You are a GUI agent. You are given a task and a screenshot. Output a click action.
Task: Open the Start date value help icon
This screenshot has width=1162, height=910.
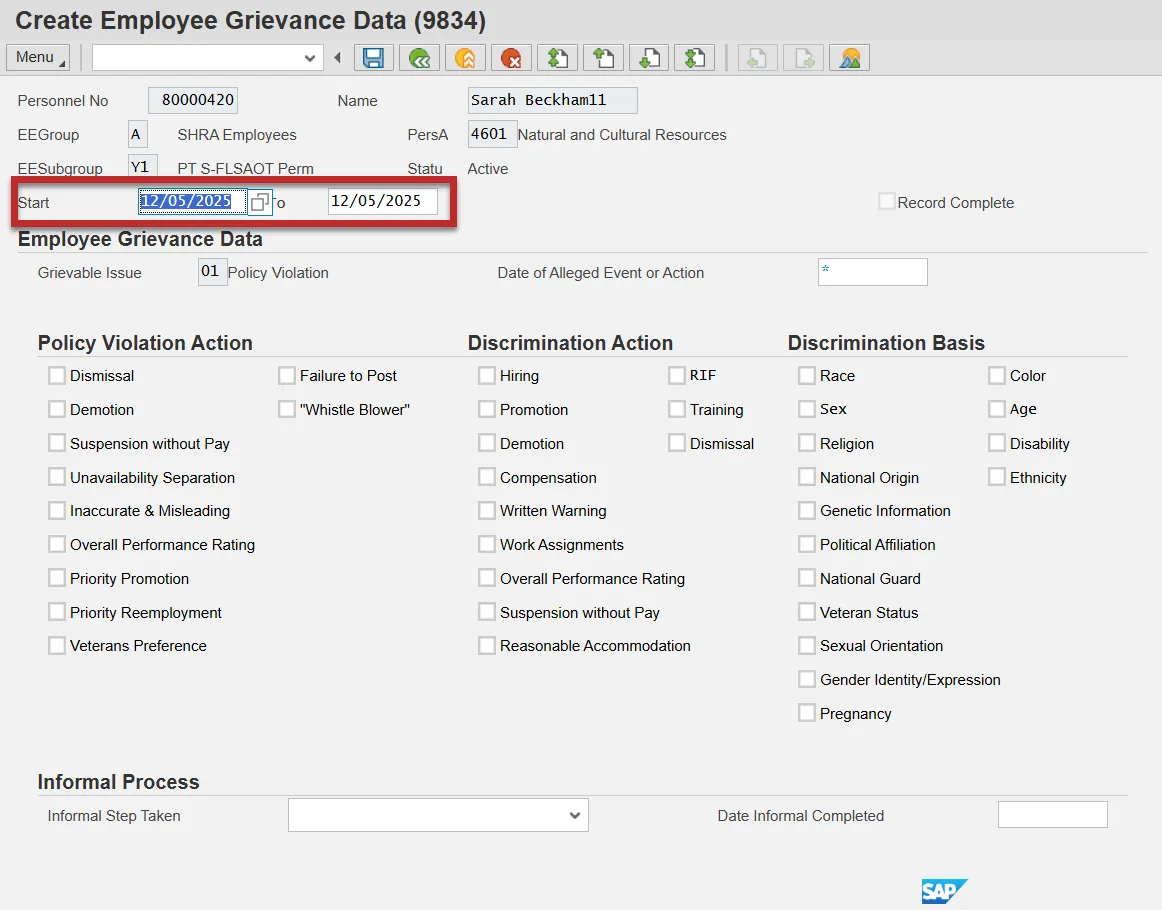click(259, 203)
